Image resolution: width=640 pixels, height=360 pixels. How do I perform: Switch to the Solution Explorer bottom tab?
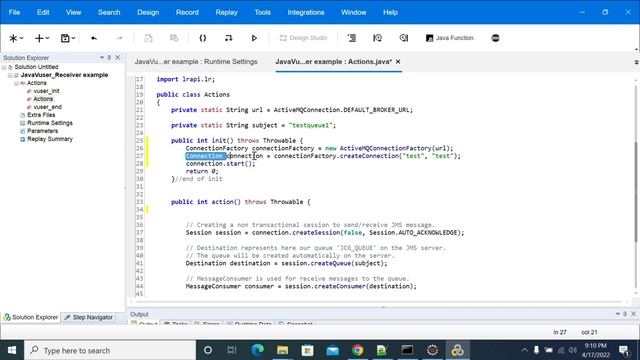[31, 317]
